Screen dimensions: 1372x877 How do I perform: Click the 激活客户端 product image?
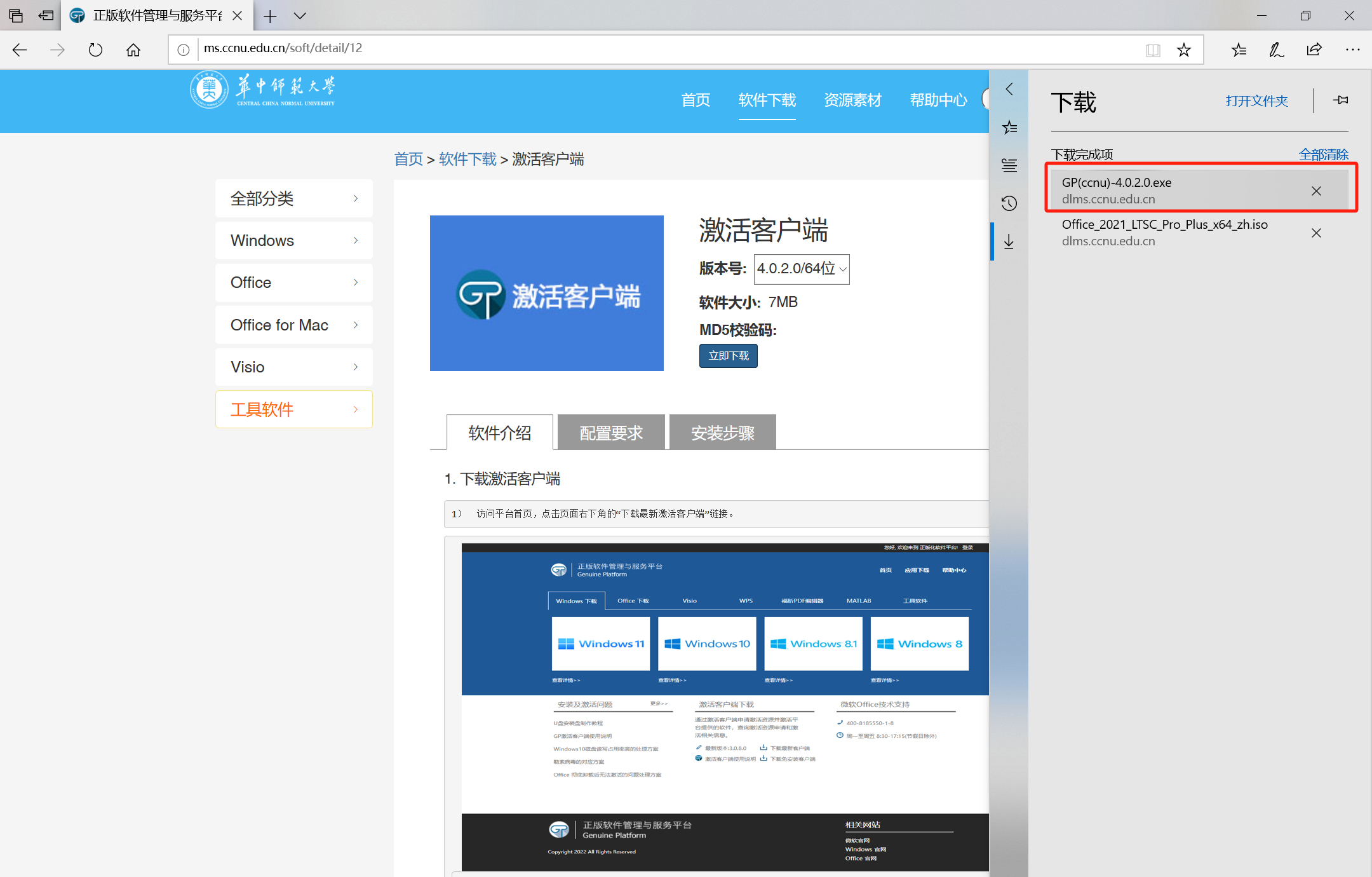point(547,293)
